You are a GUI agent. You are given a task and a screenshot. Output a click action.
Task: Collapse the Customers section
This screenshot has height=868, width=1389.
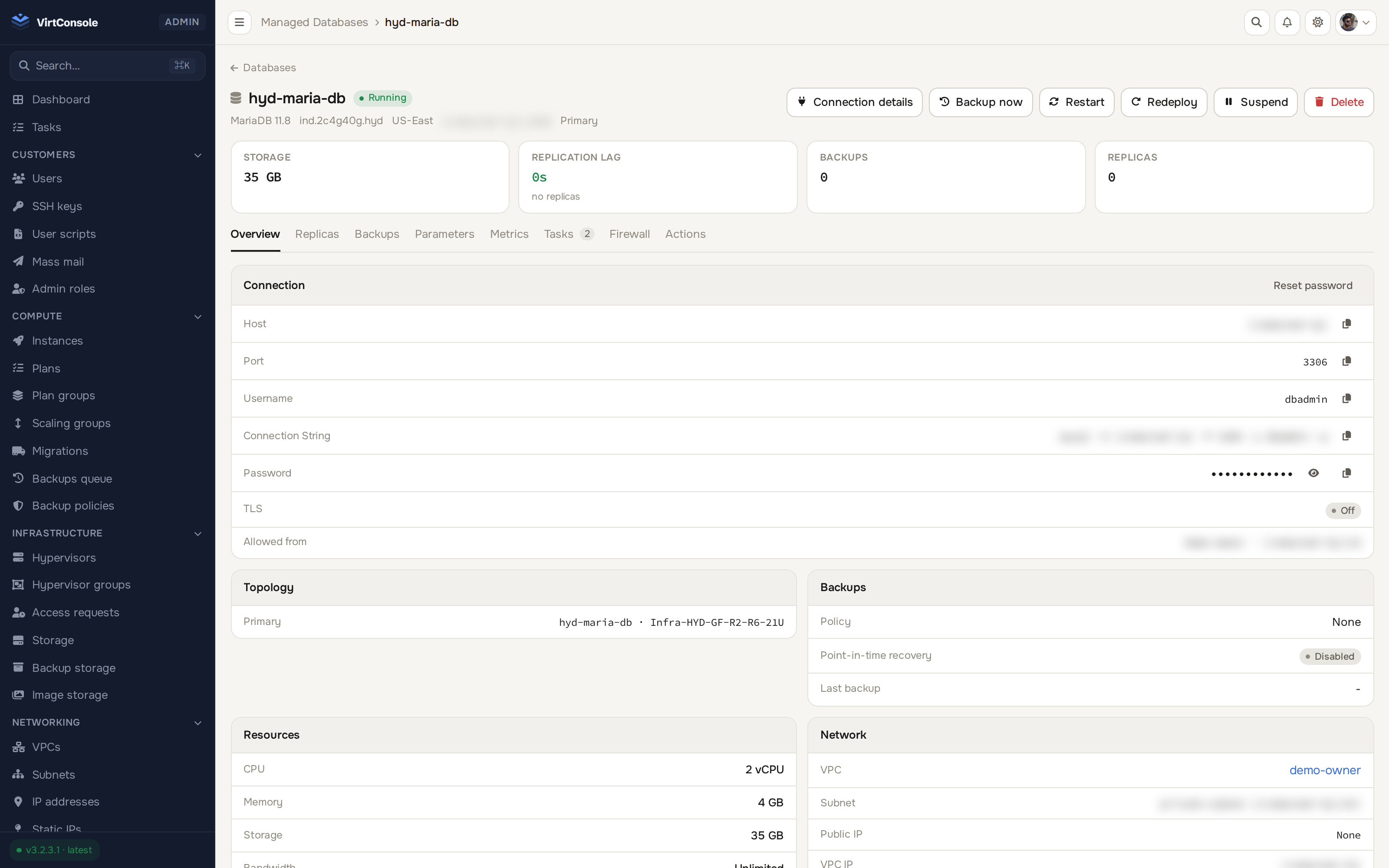[x=198, y=155]
